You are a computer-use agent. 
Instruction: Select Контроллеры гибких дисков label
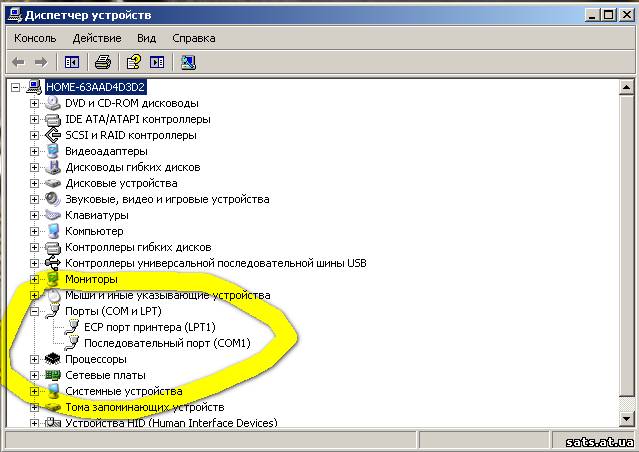click(x=138, y=247)
